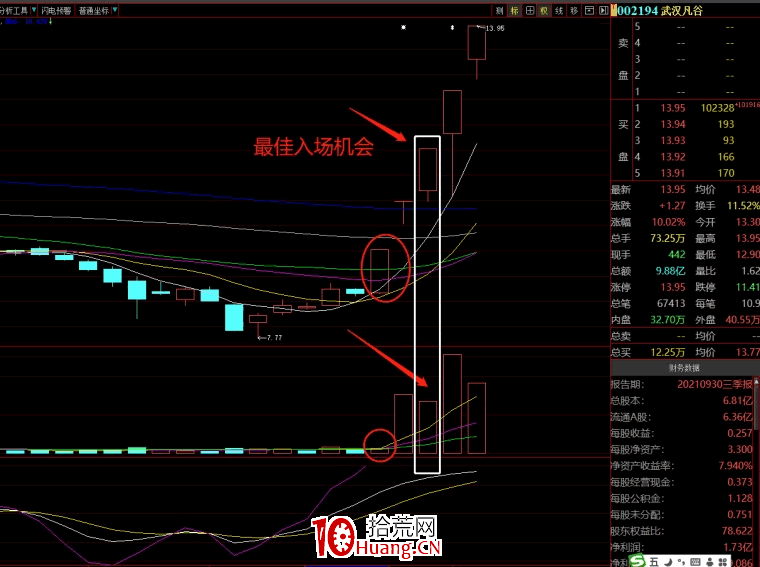Image resolution: width=760 pixels, height=567 pixels.
Task: Select the buy level 3 price 13.93
Action: (x=673, y=141)
